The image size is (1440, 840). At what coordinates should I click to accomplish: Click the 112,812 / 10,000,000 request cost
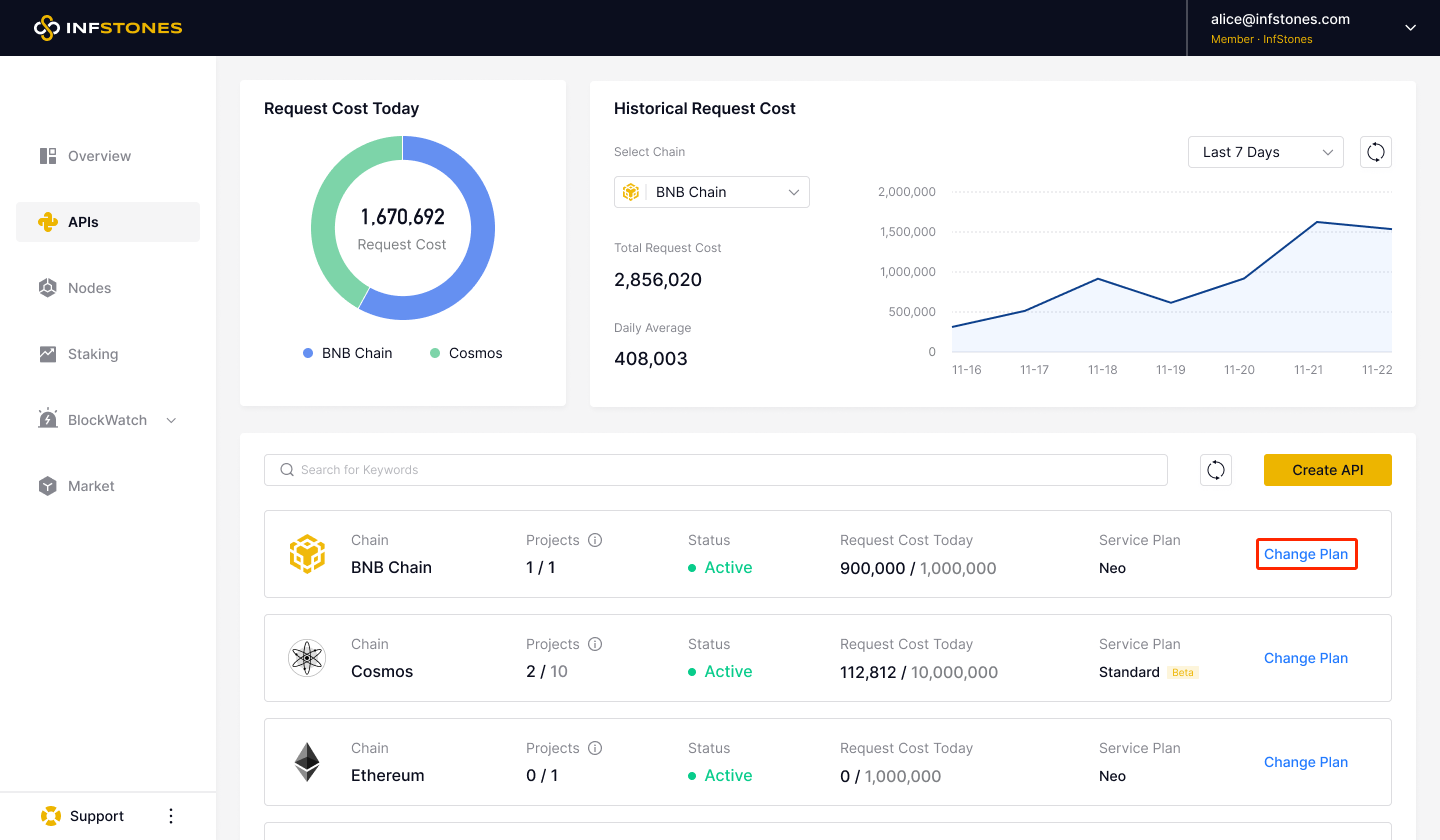pyautogui.click(x=919, y=672)
